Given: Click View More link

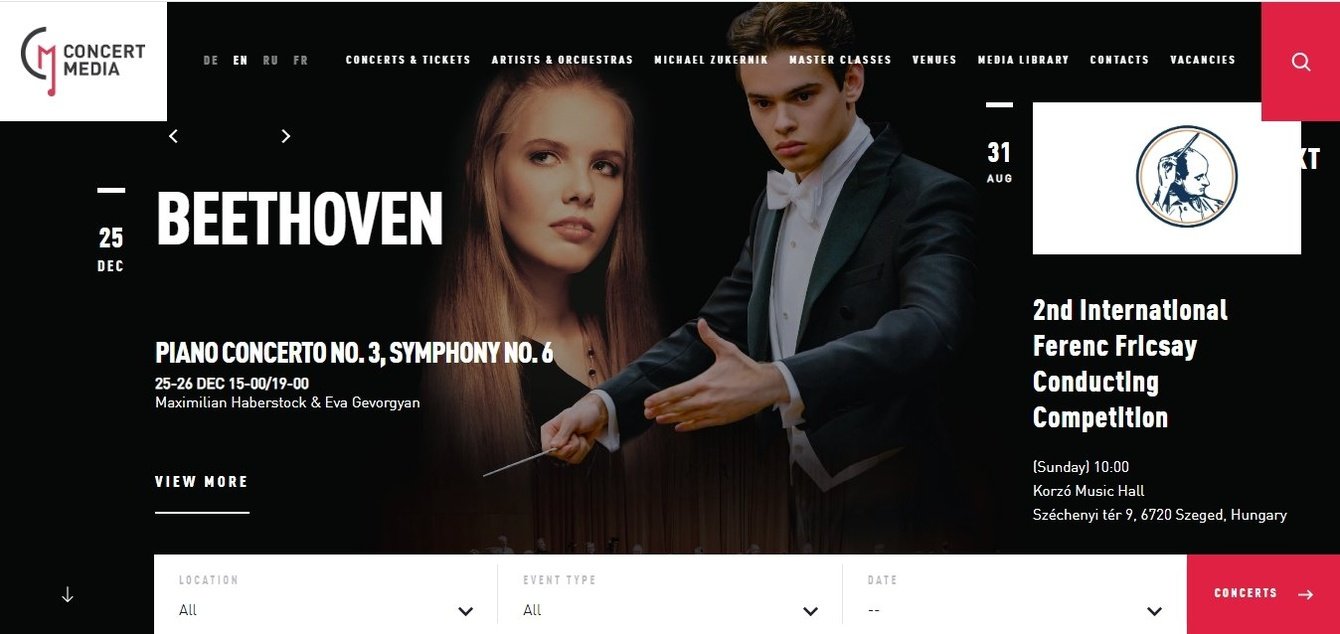Looking at the screenshot, I should pos(201,482).
